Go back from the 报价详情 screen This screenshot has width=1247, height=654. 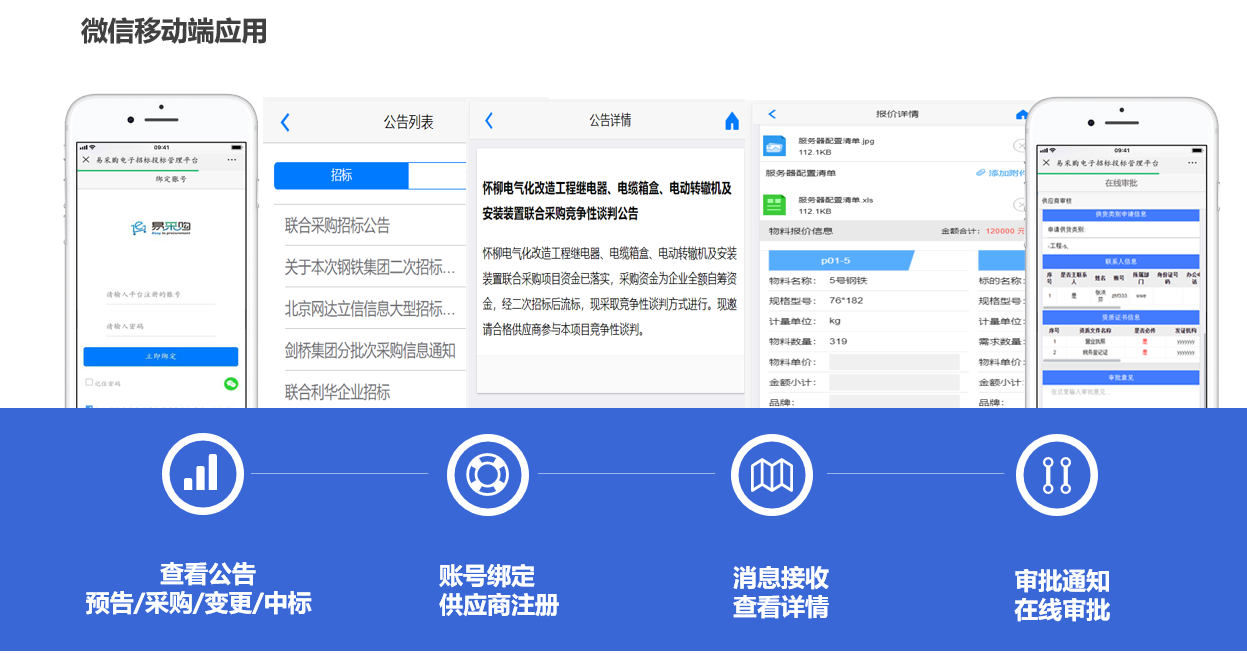(772, 114)
